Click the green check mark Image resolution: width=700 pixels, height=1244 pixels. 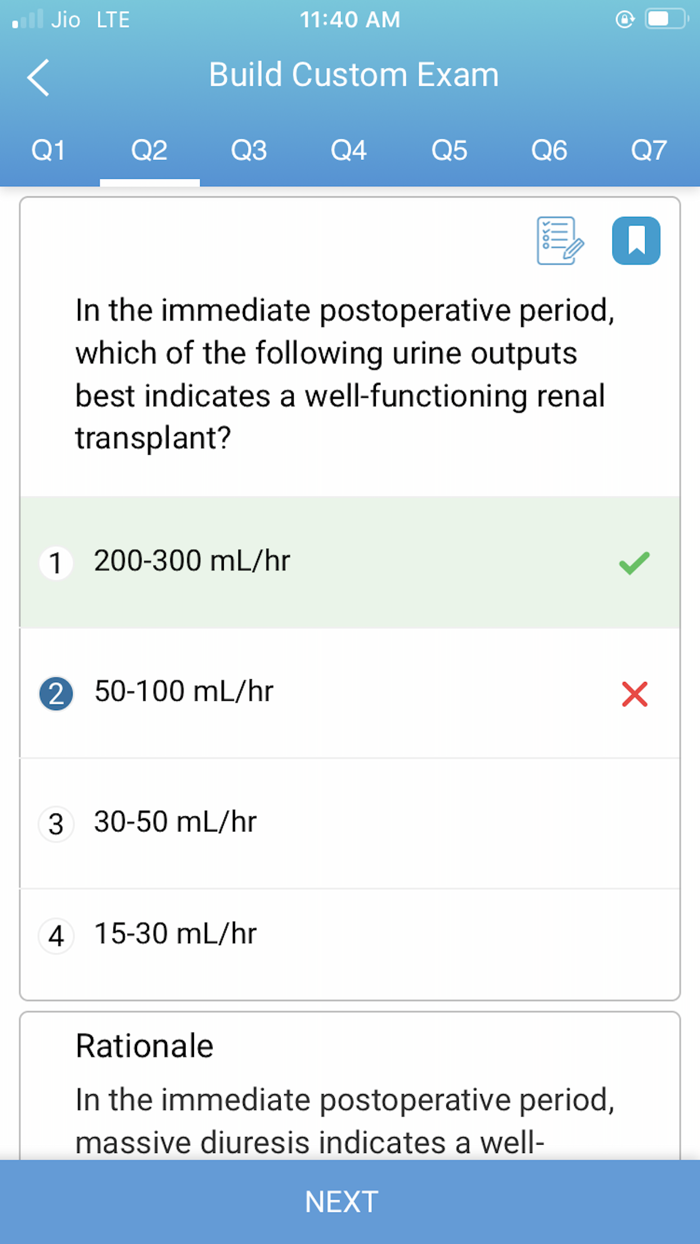click(x=633, y=563)
